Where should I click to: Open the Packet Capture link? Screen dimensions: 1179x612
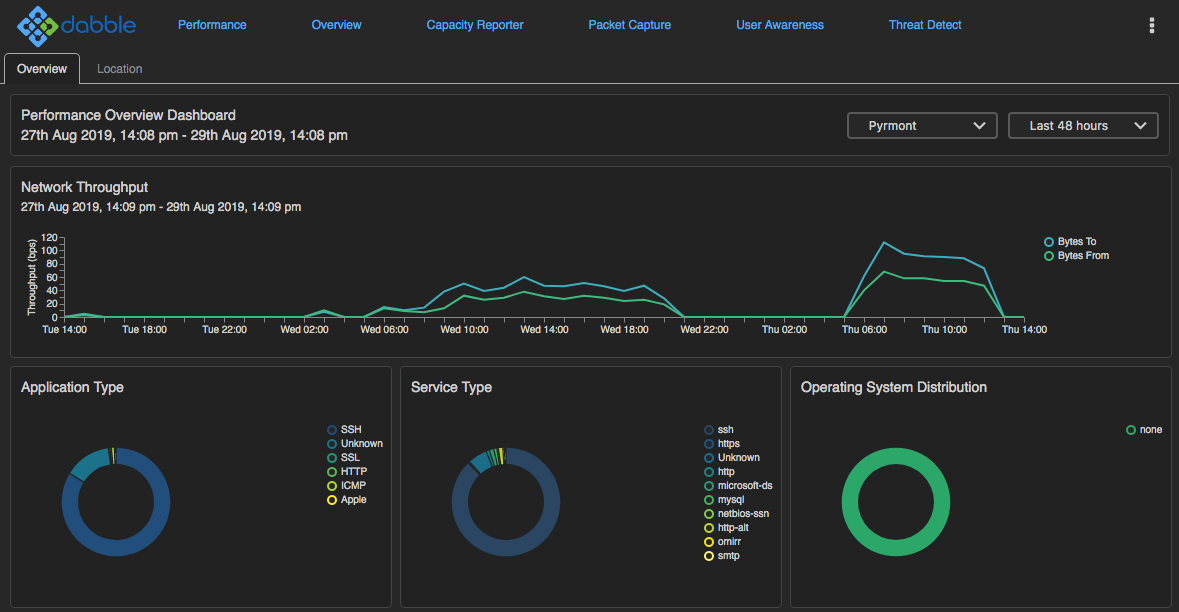(x=630, y=25)
